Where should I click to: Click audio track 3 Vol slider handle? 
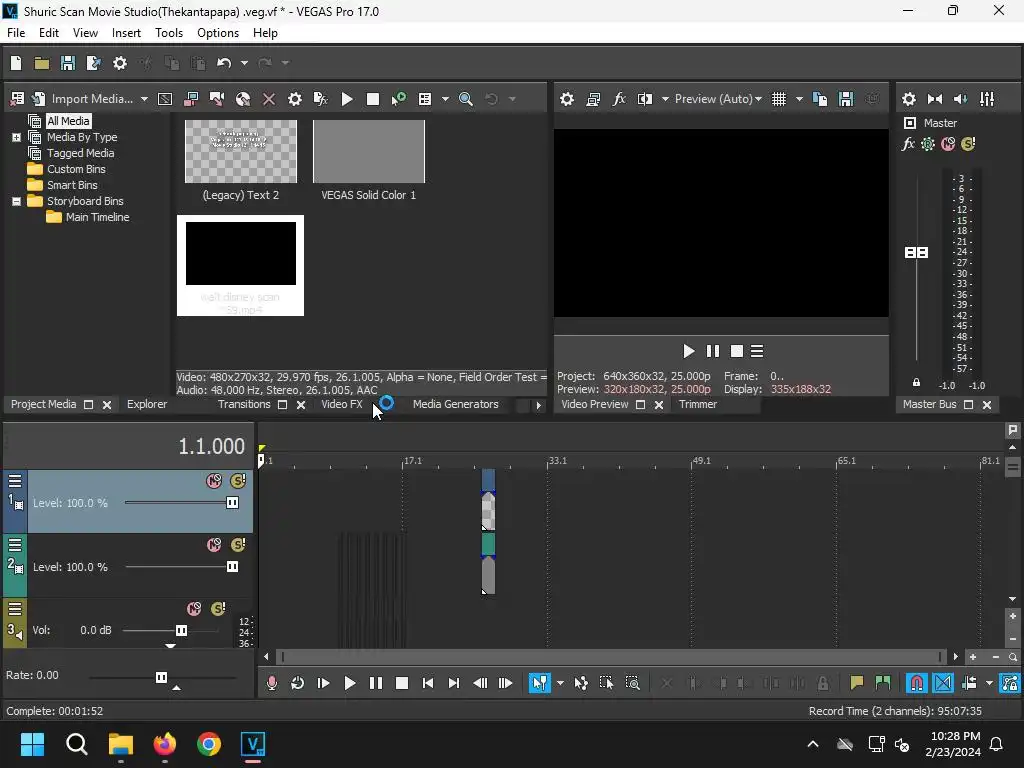(x=181, y=630)
